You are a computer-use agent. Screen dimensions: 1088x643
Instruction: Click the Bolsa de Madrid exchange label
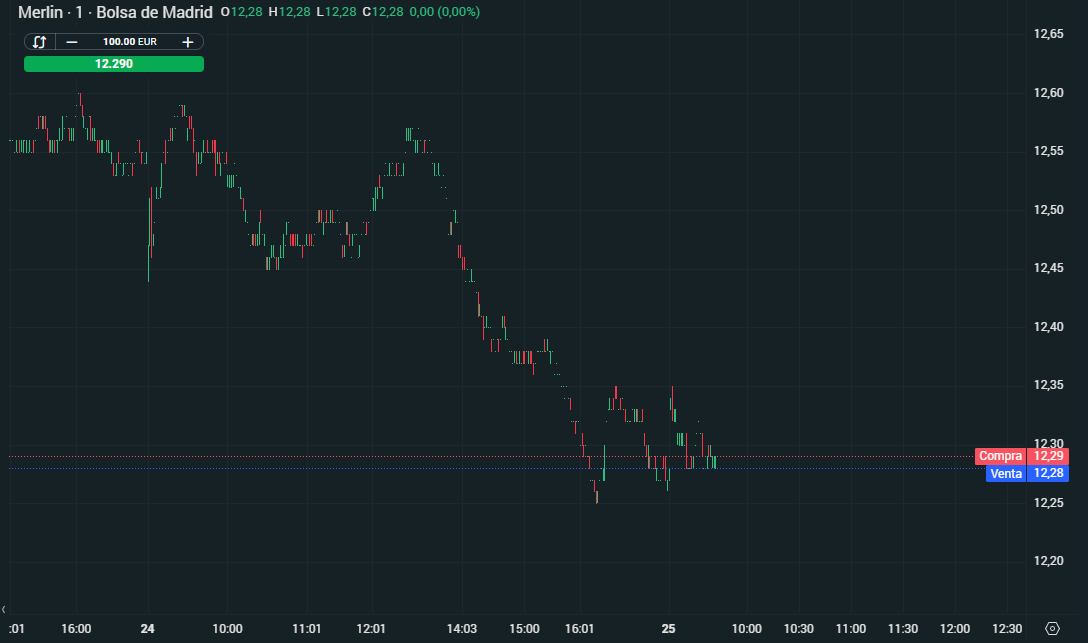pos(154,12)
